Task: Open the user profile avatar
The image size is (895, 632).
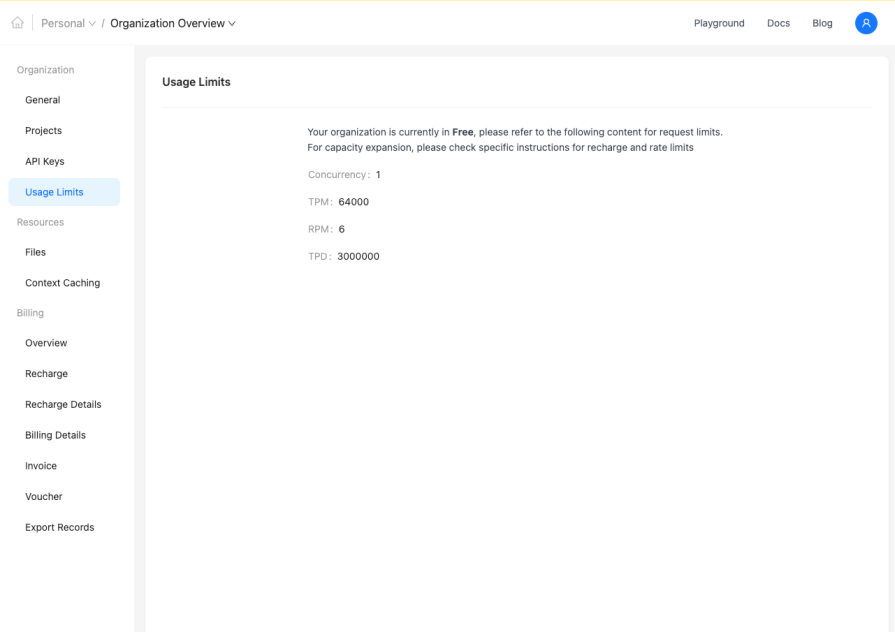Action: coord(865,23)
